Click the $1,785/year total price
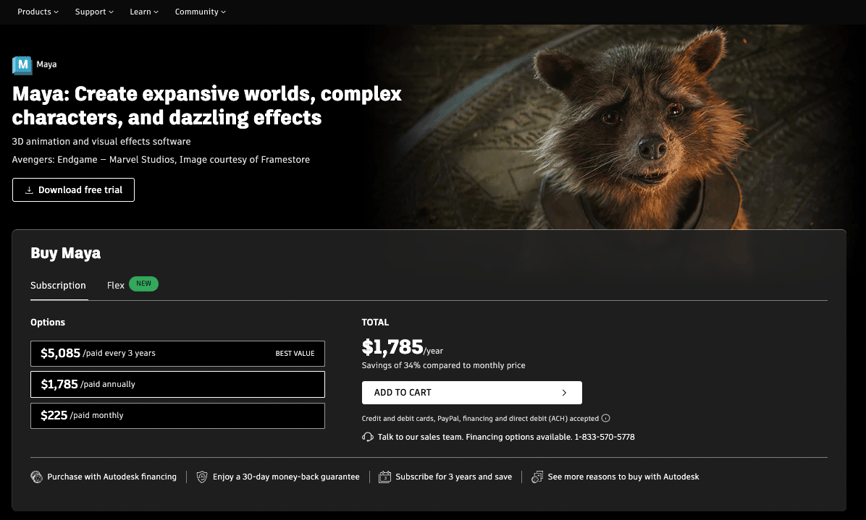The image size is (866, 520). [402, 347]
